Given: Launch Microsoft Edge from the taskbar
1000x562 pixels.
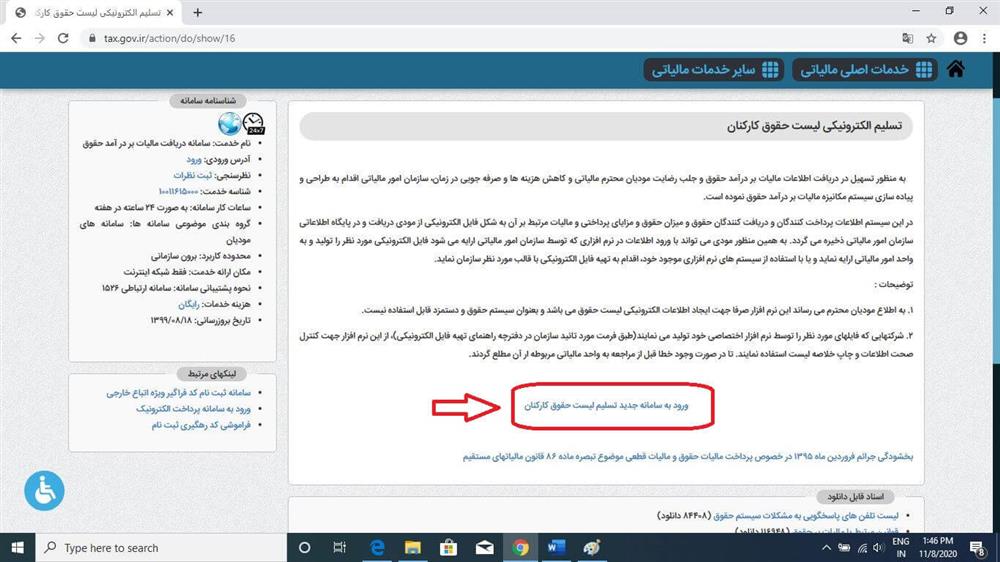Looking at the screenshot, I should 377,547.
